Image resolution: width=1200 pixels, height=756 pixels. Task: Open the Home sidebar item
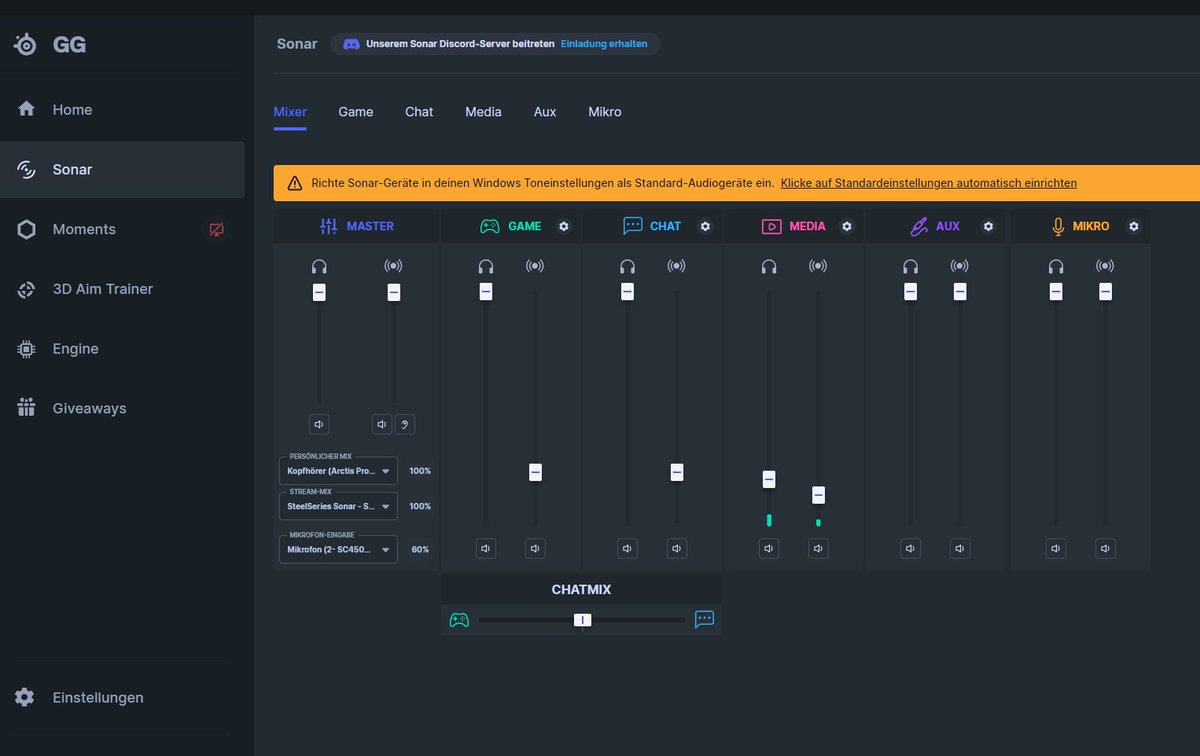(x=122, y=109)
